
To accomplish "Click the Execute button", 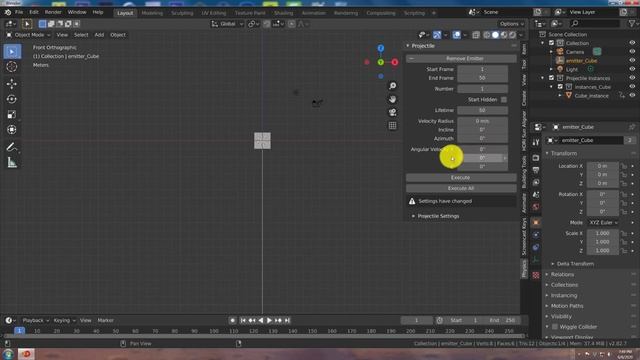I will (461, 178).
